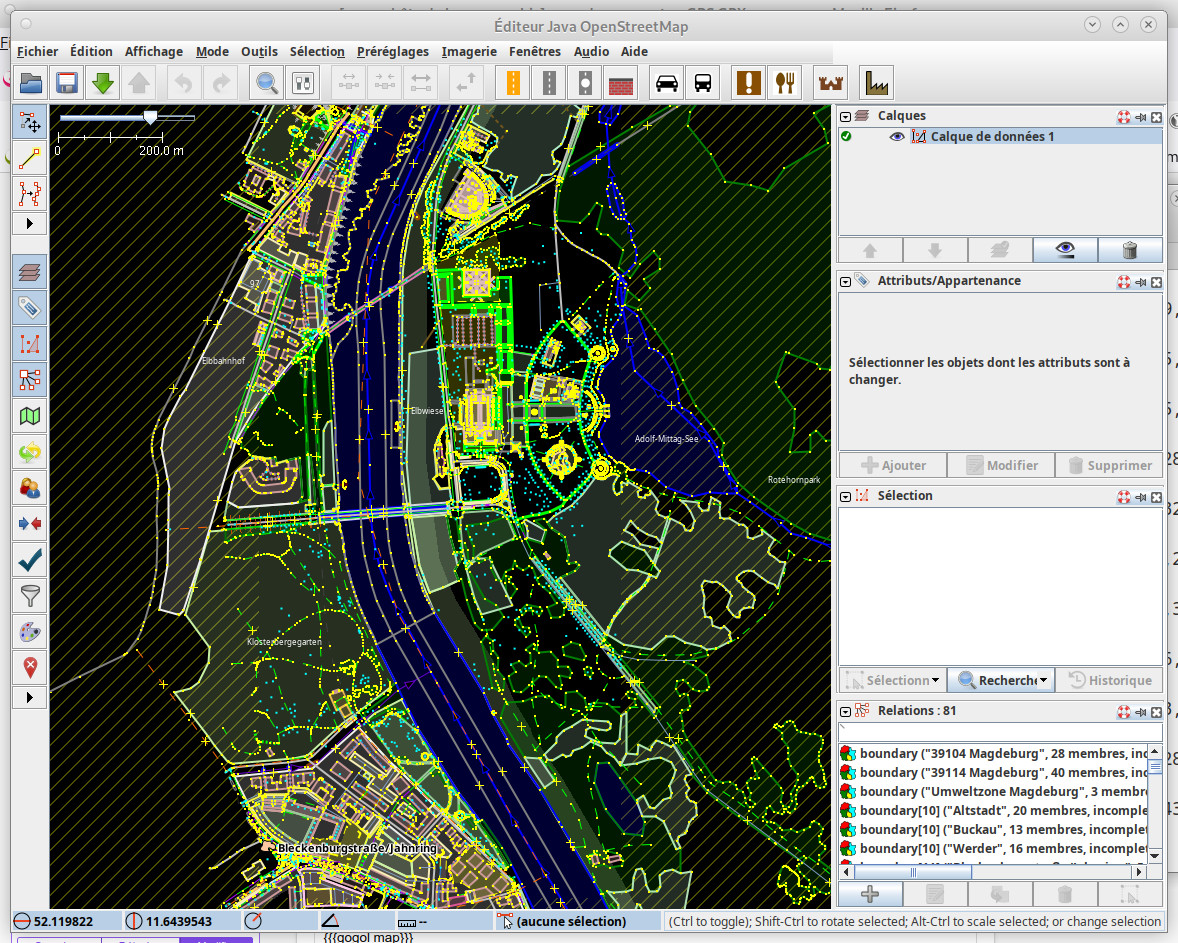Click the download map data arrow icon
Screen dimensions: 1178x943
click(x=103, y=83)
